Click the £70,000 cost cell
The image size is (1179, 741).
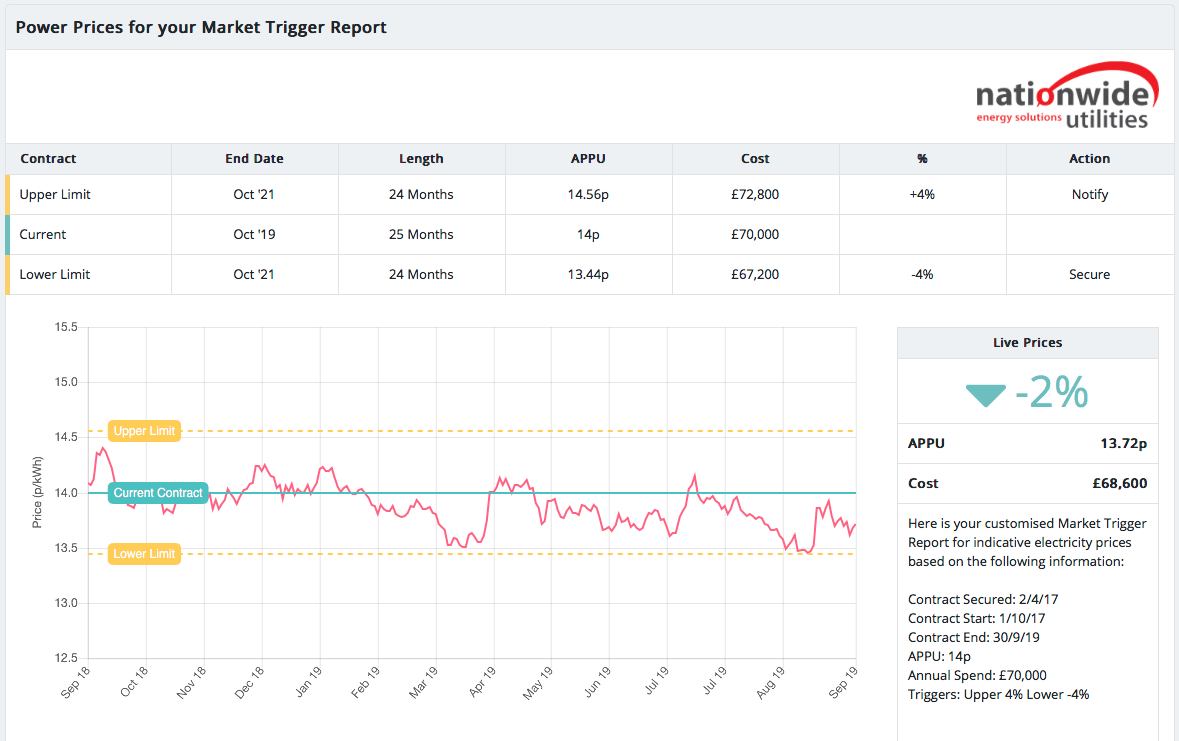tap(755, 235)
